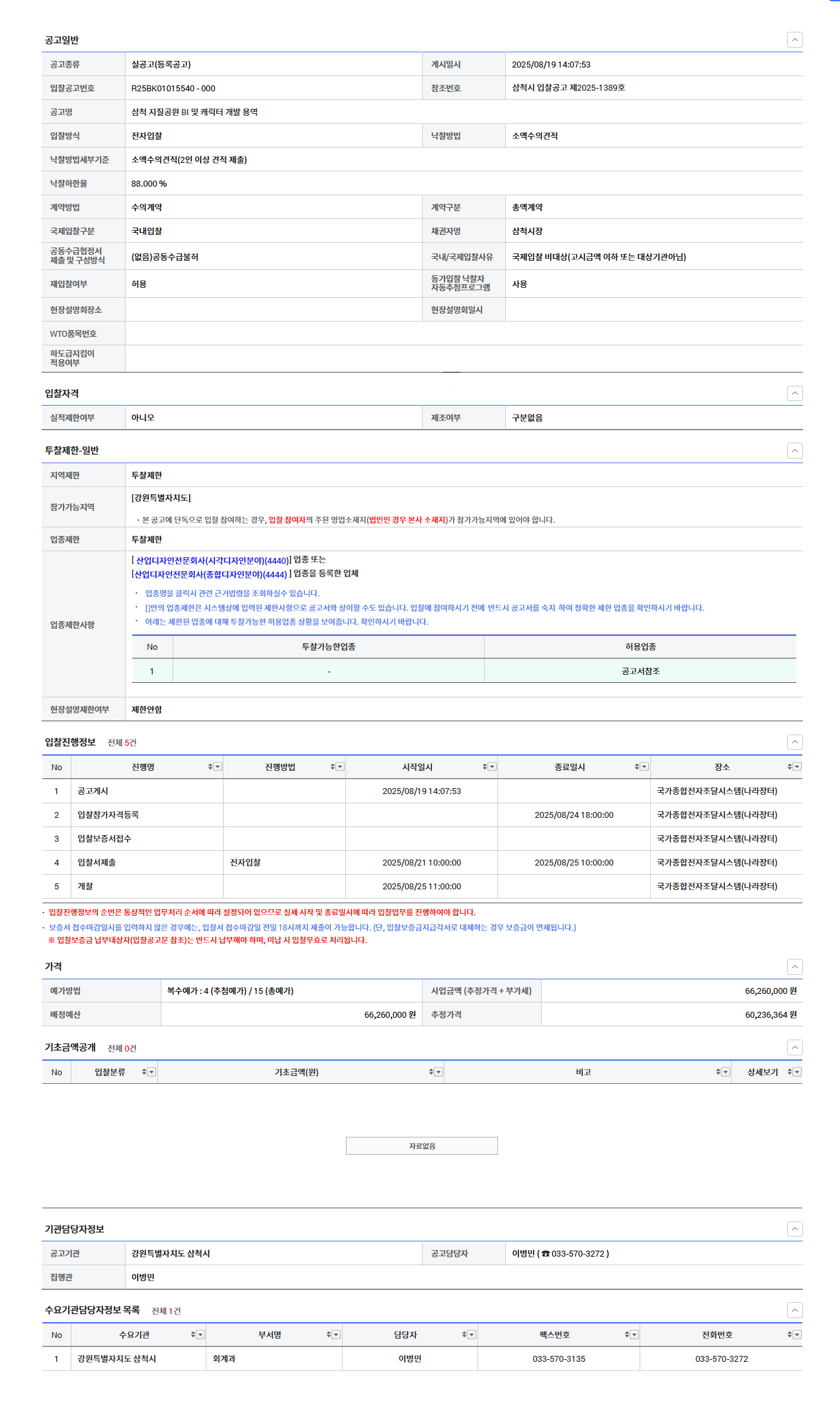The height and width of the screenshot is (1426, 840).
Task: Select department name 회계과
Action: (224, 1359)
